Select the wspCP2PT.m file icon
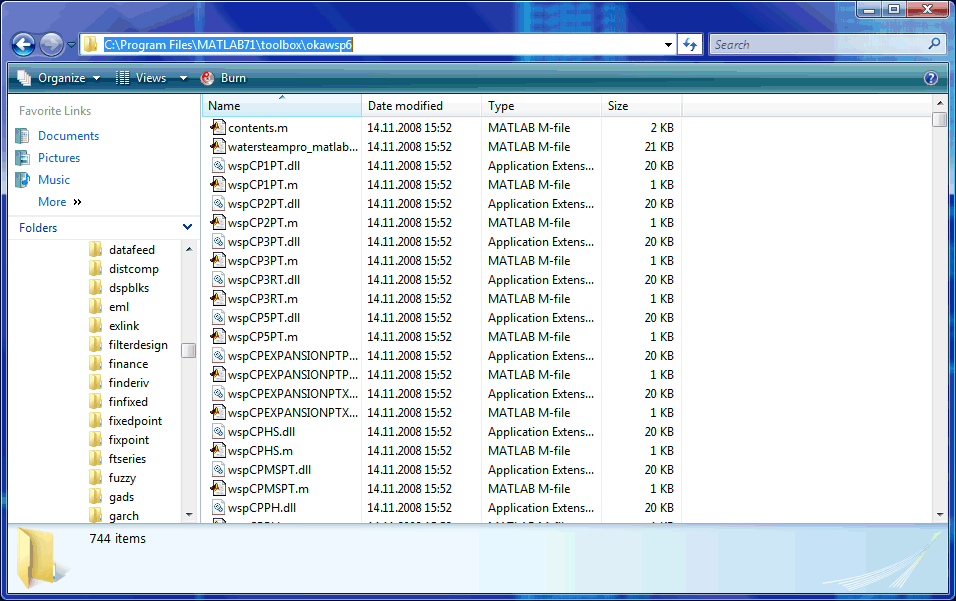956x601 pixels. click(218, 222)
